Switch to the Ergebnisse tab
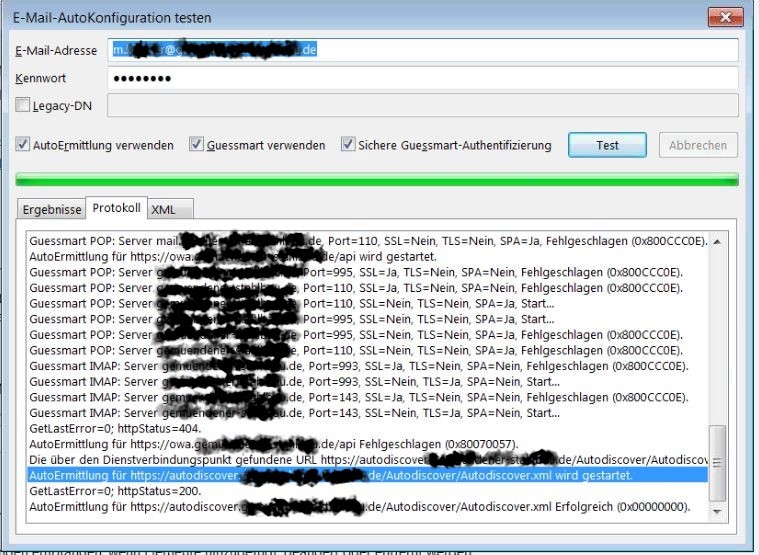 52,210
